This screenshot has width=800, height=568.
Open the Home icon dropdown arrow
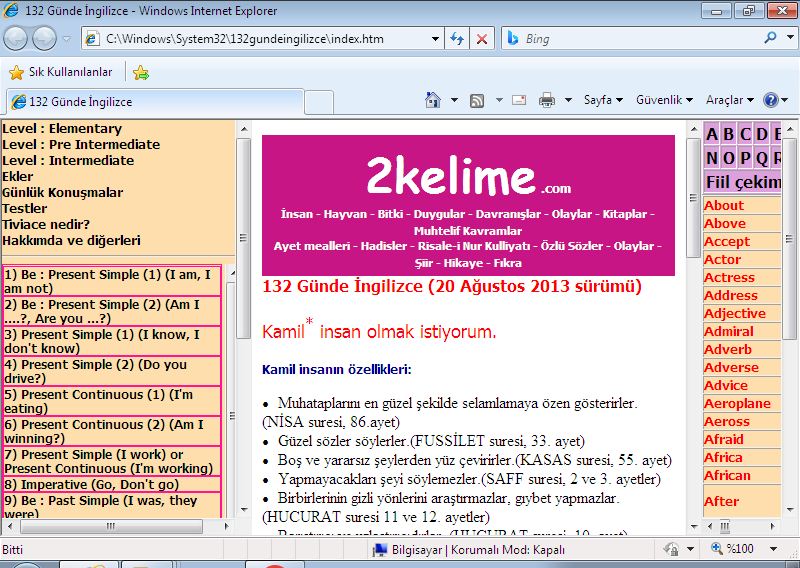tap(454, 100)
